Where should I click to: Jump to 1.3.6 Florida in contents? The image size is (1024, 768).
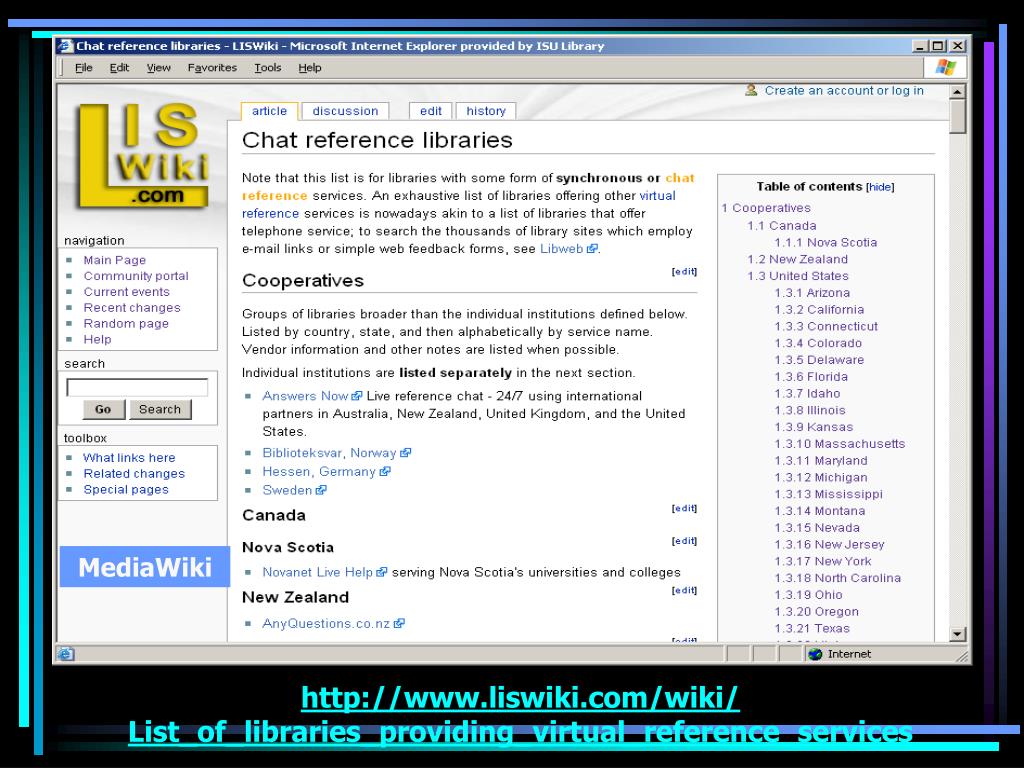pos(811,377)
